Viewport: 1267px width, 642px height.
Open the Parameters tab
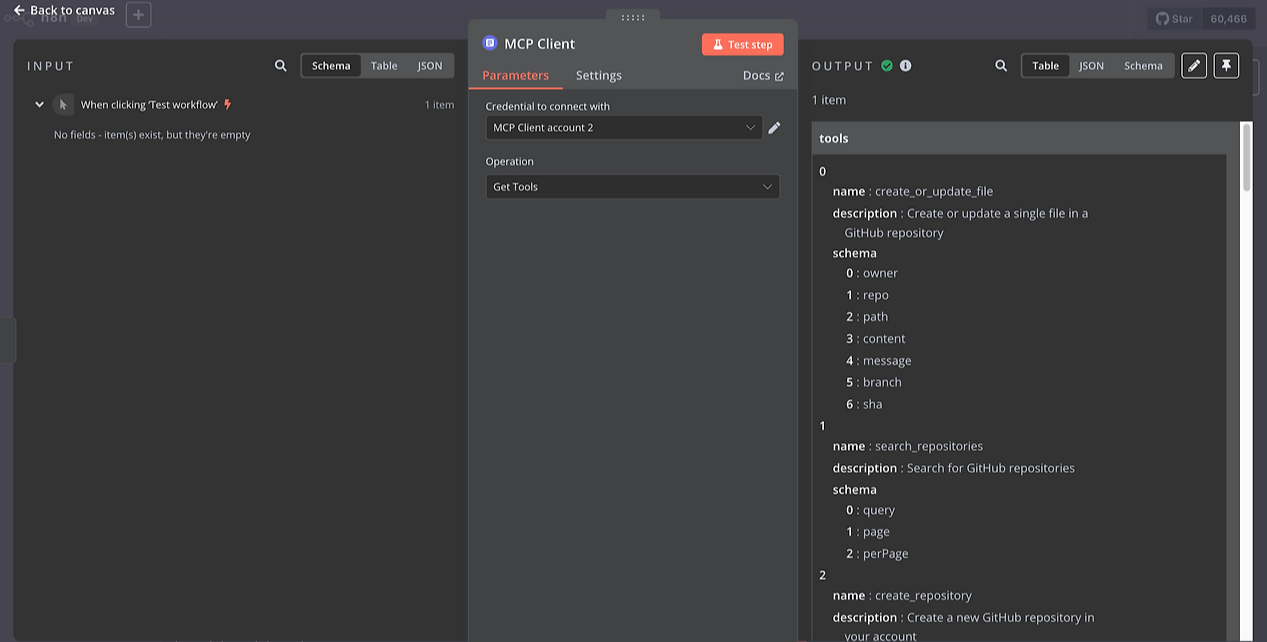[x=516, y=76]
